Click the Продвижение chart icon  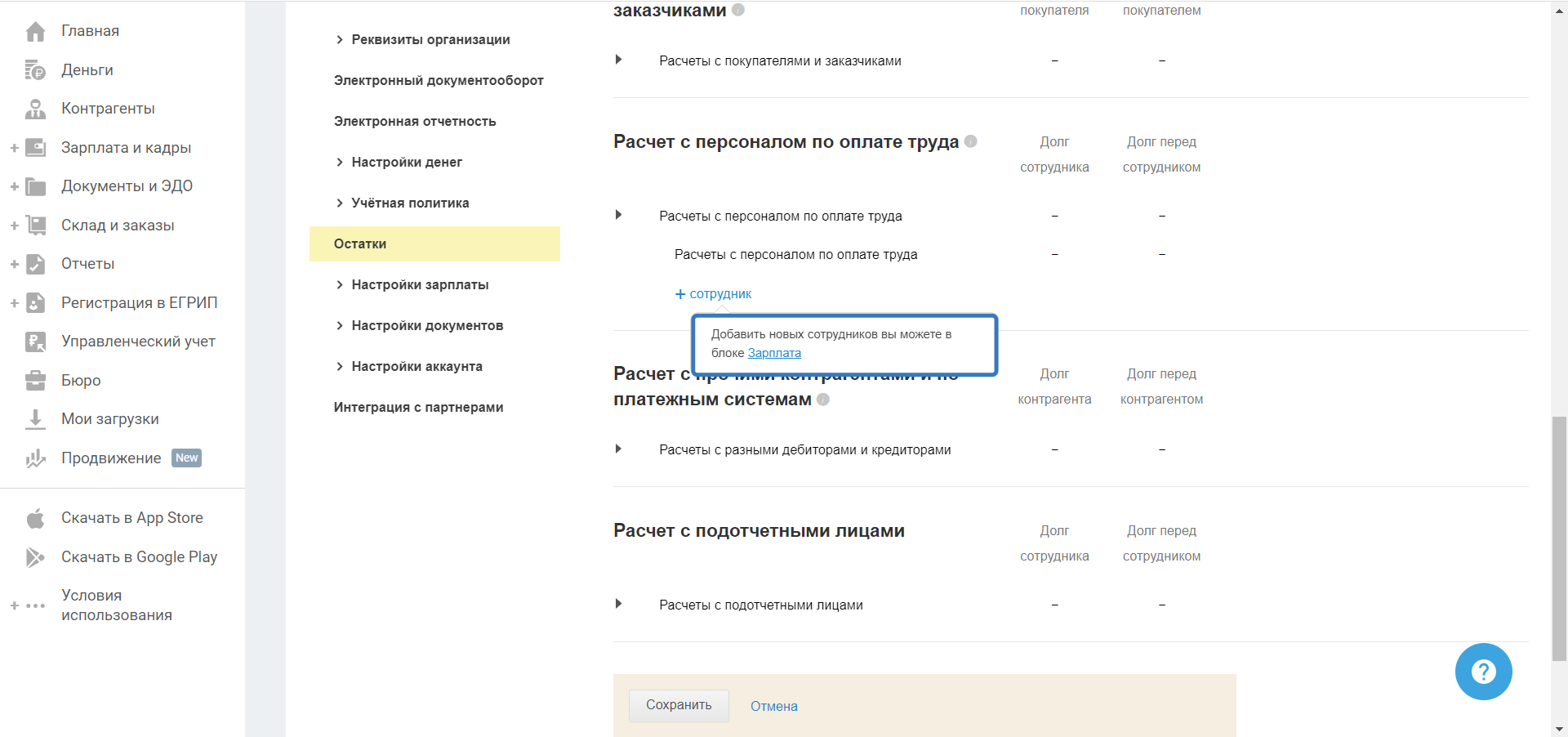click(35, 458)
